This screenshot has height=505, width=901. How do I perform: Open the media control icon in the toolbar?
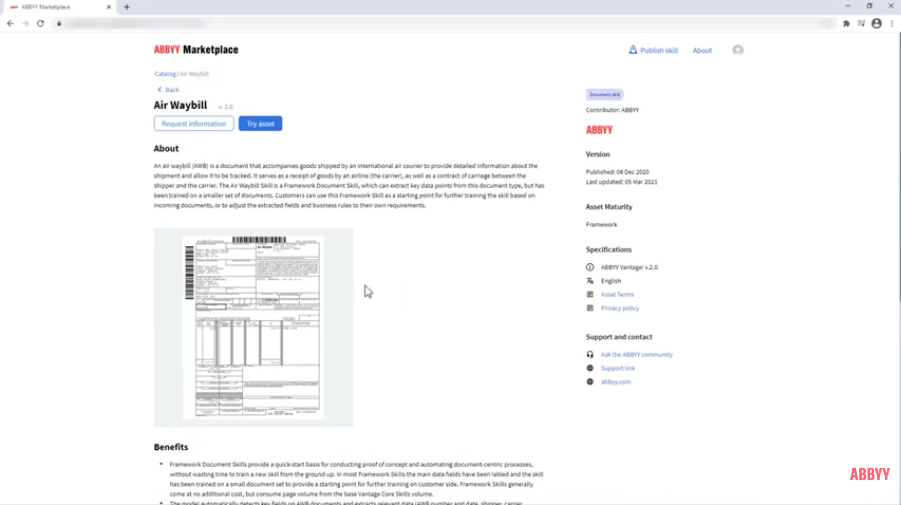[861, 24]
